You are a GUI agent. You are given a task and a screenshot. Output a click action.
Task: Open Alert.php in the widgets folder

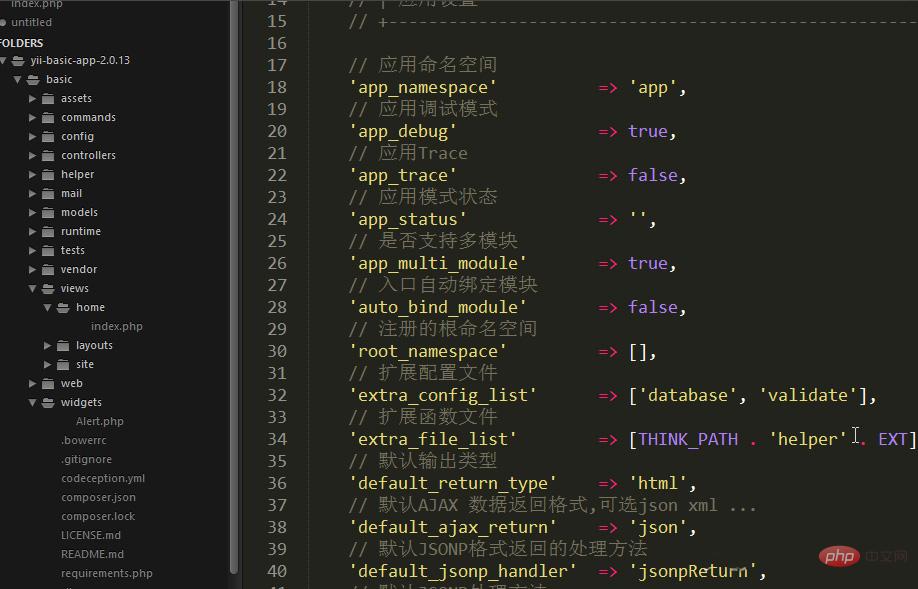click(x=99, y=421)
